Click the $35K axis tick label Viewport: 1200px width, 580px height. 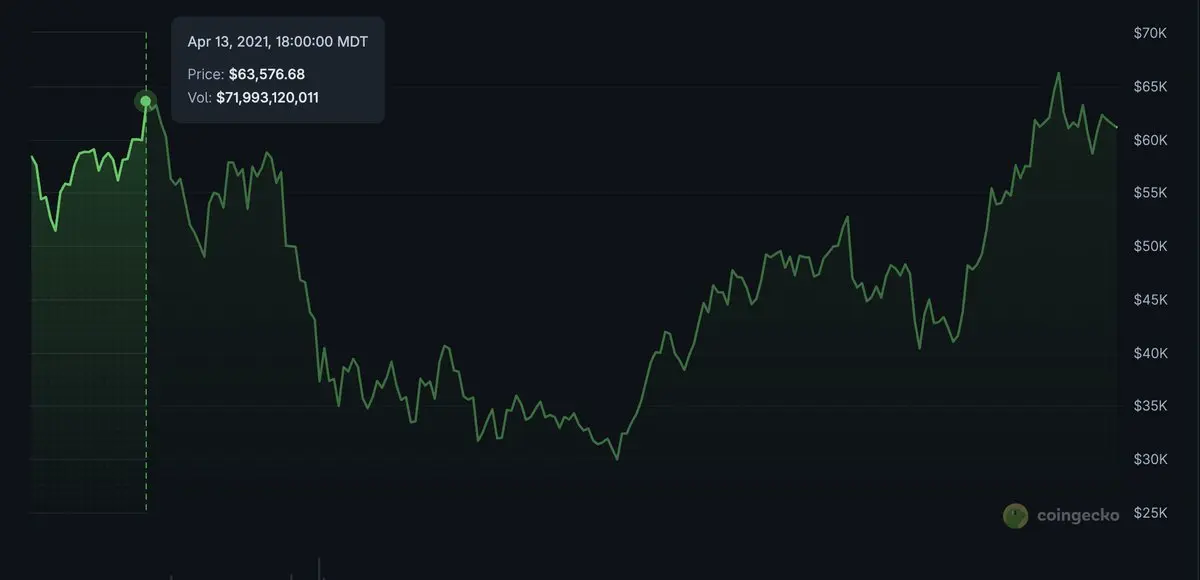tap(1150, 406)
